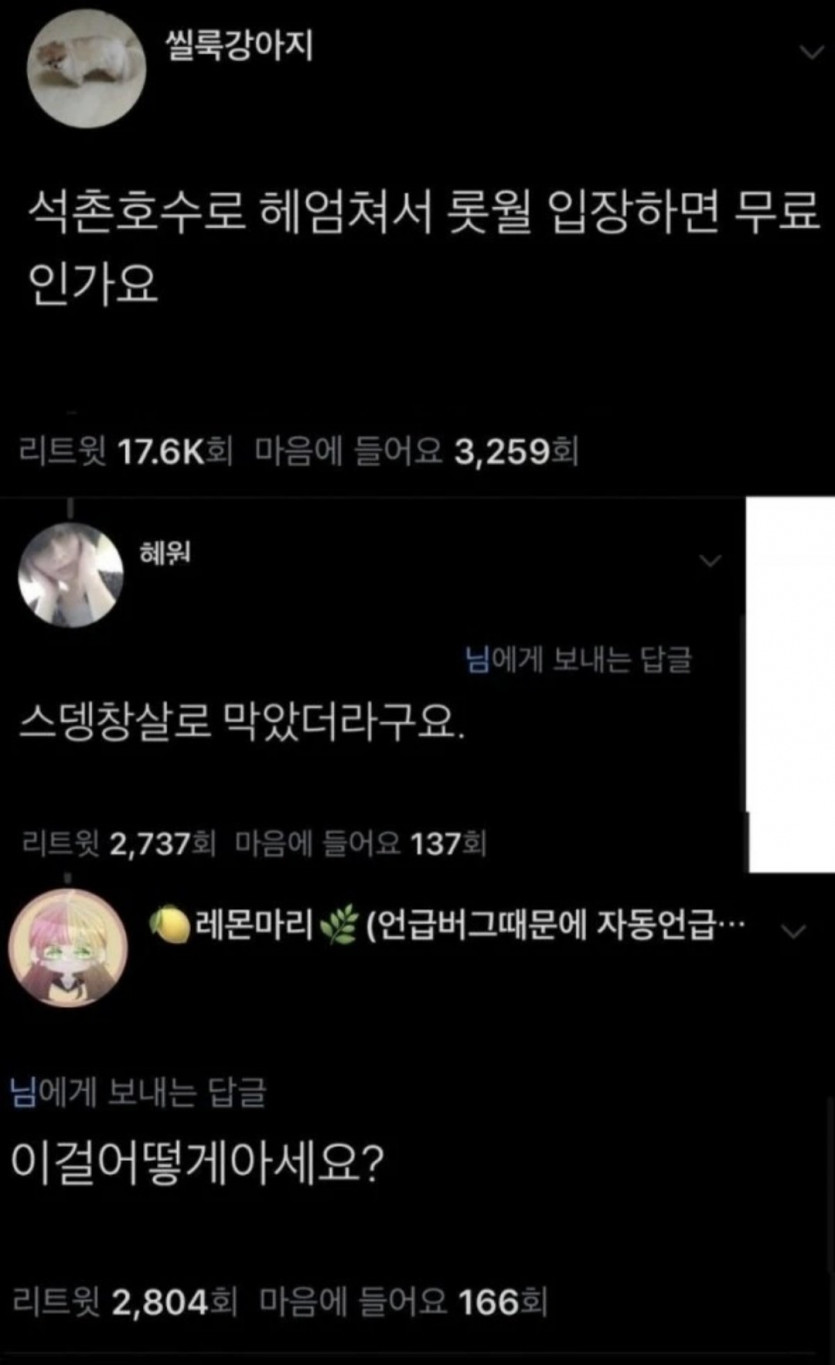This screenshot has width=835, height=1365.
Task: Expand options chevron on 레몬마리's reply
Action: coord(792,932)
